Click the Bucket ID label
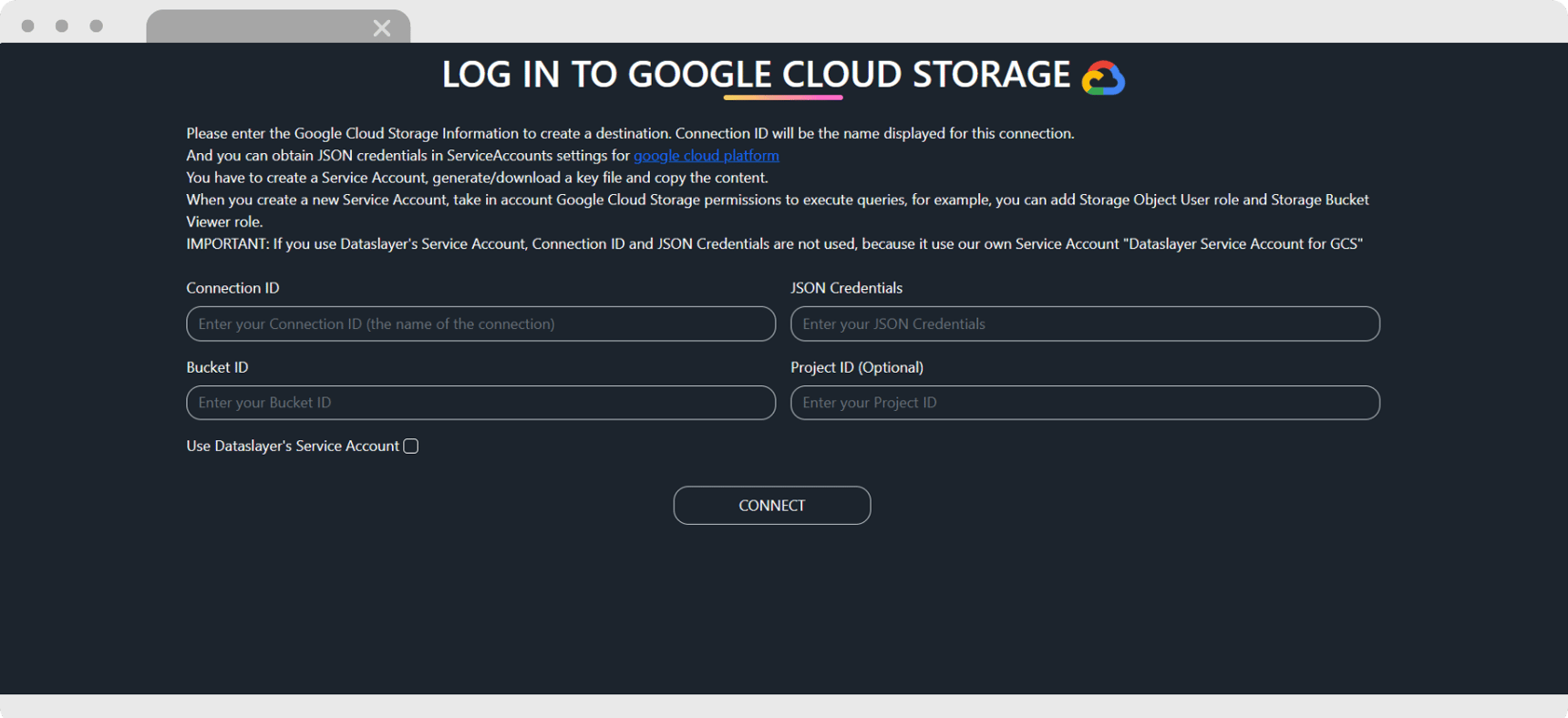This screenshot has height=718, width=1568. (x=217, y=367)
